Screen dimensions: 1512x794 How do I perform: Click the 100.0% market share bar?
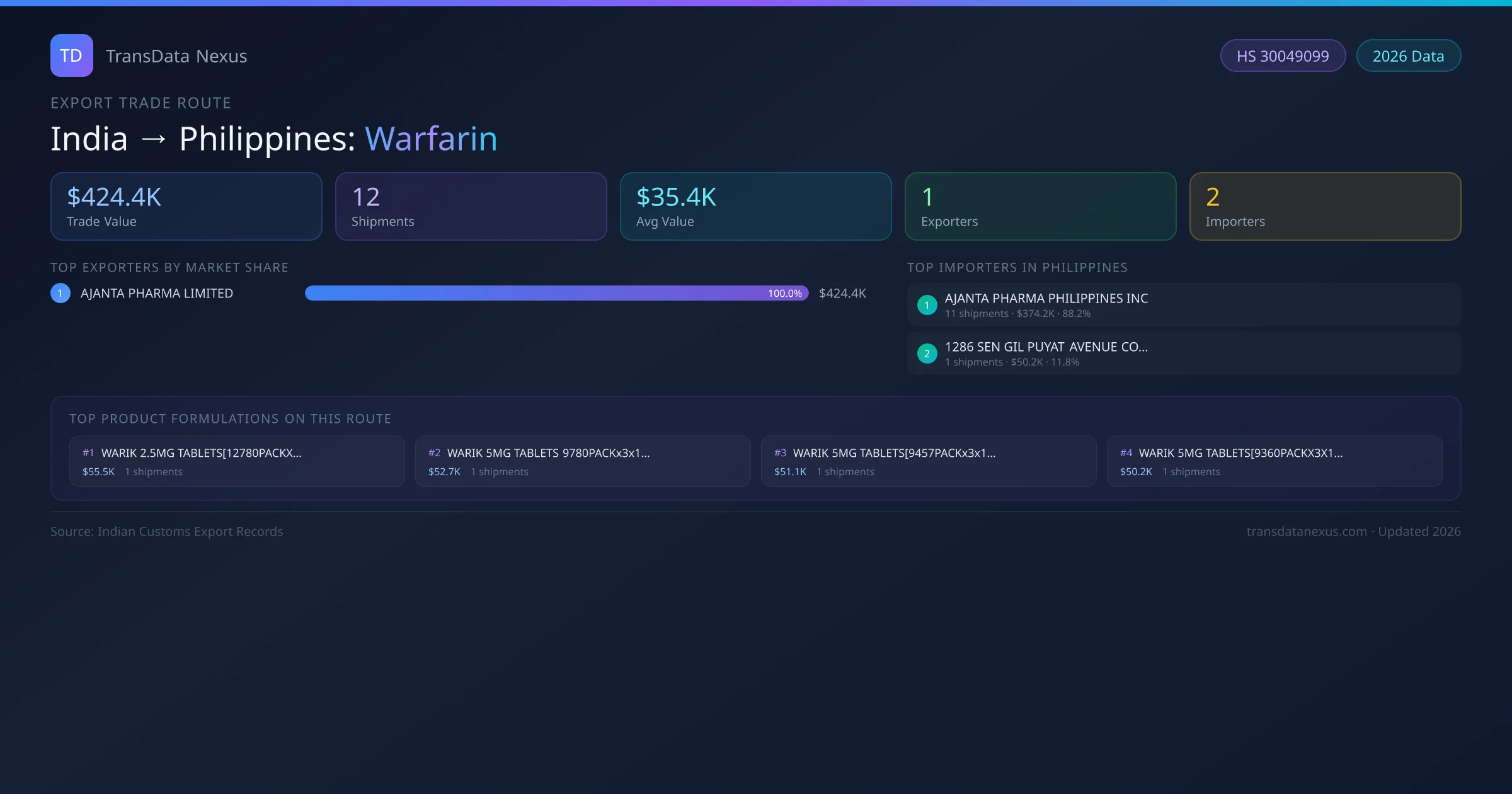tap(556, 293)
